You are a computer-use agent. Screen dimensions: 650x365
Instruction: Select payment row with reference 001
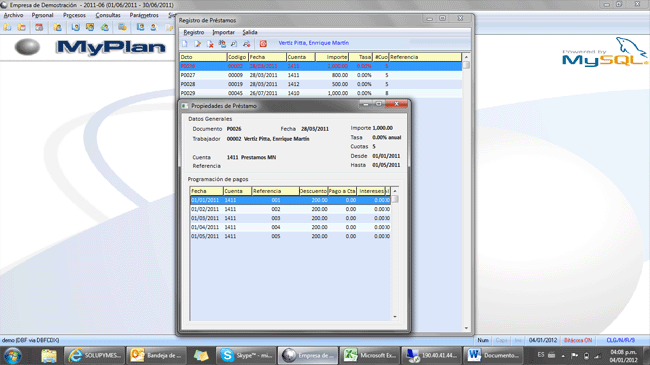290,200
